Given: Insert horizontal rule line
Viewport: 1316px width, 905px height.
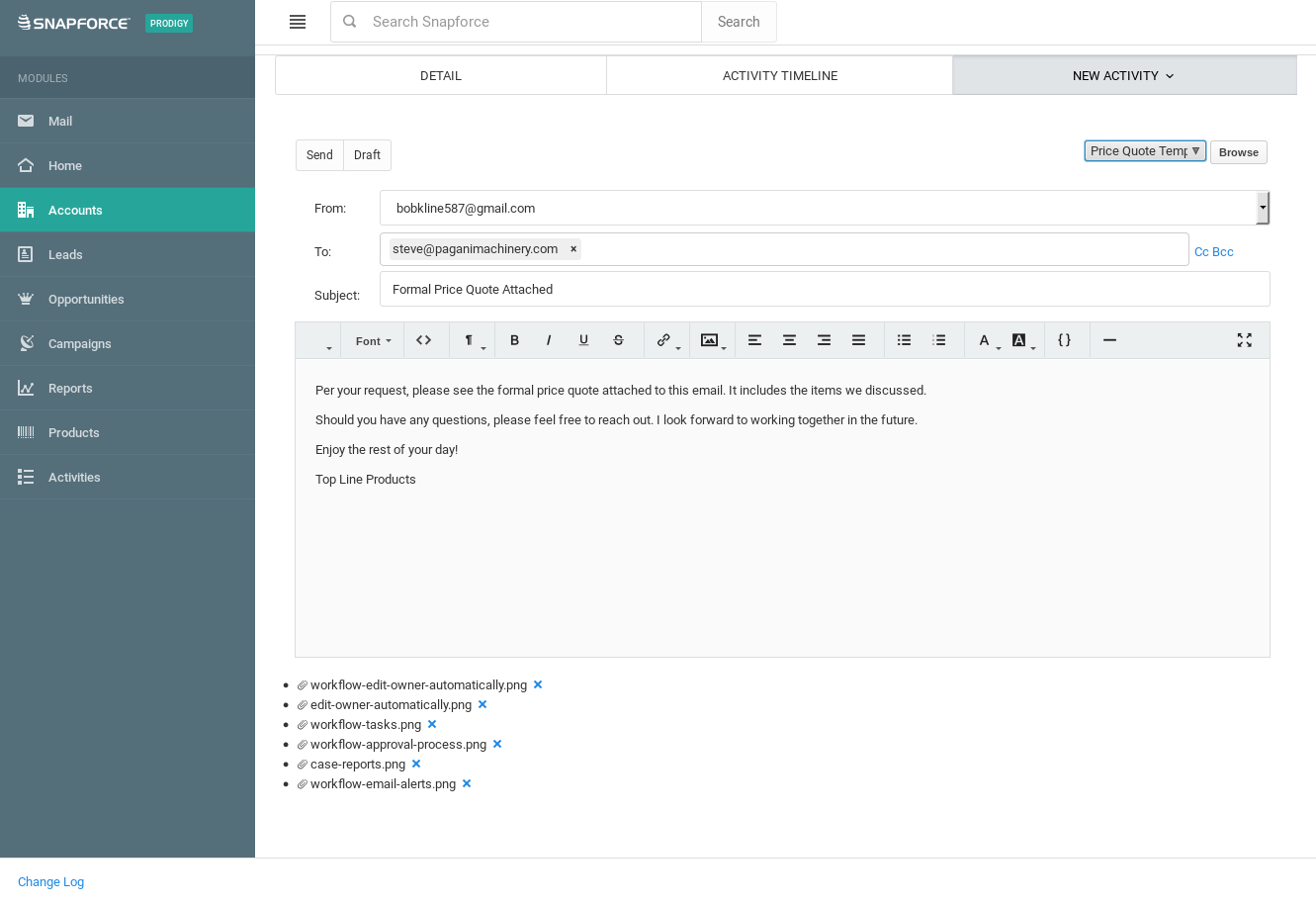Looking at the screenshot, I should (1109, 340).
